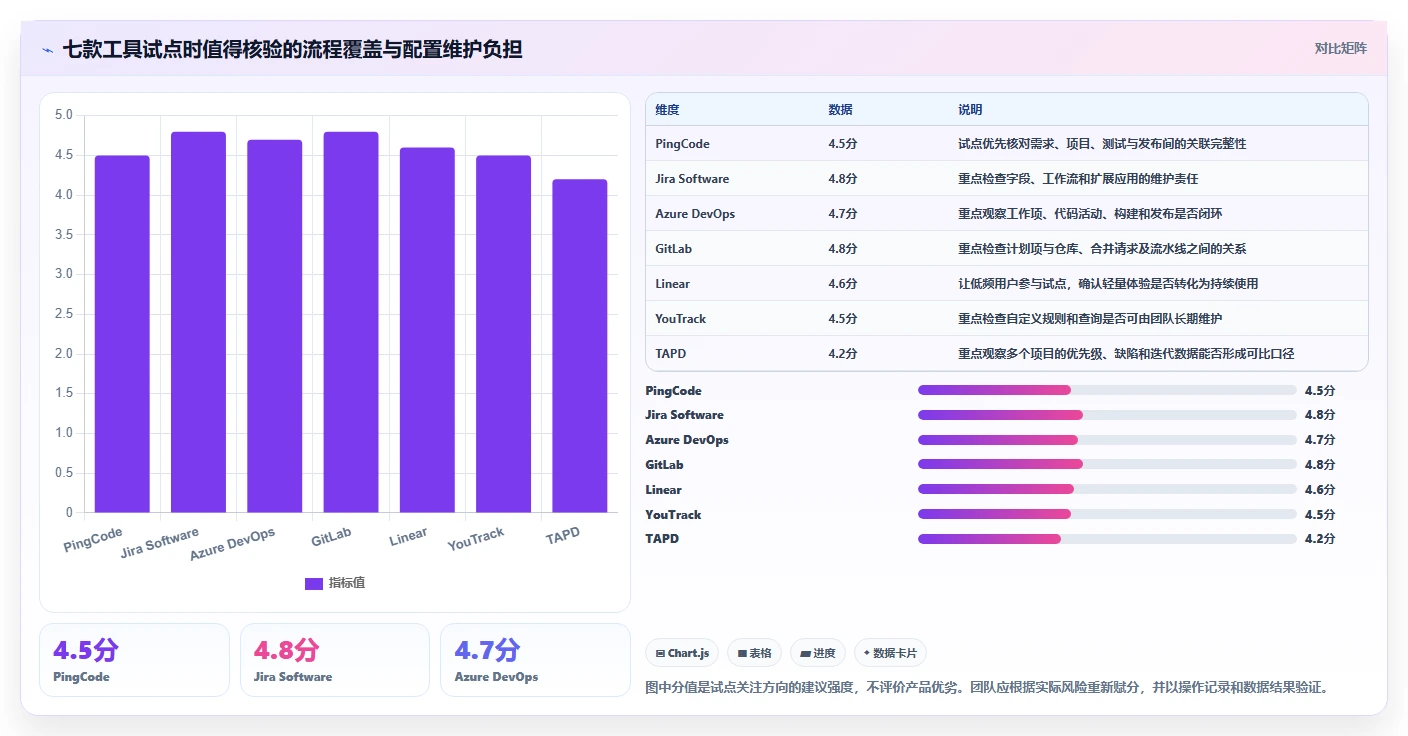Click the 4.6分 value beside Linear progress bar
The image size is (1408, 736).
[1320, 490]
